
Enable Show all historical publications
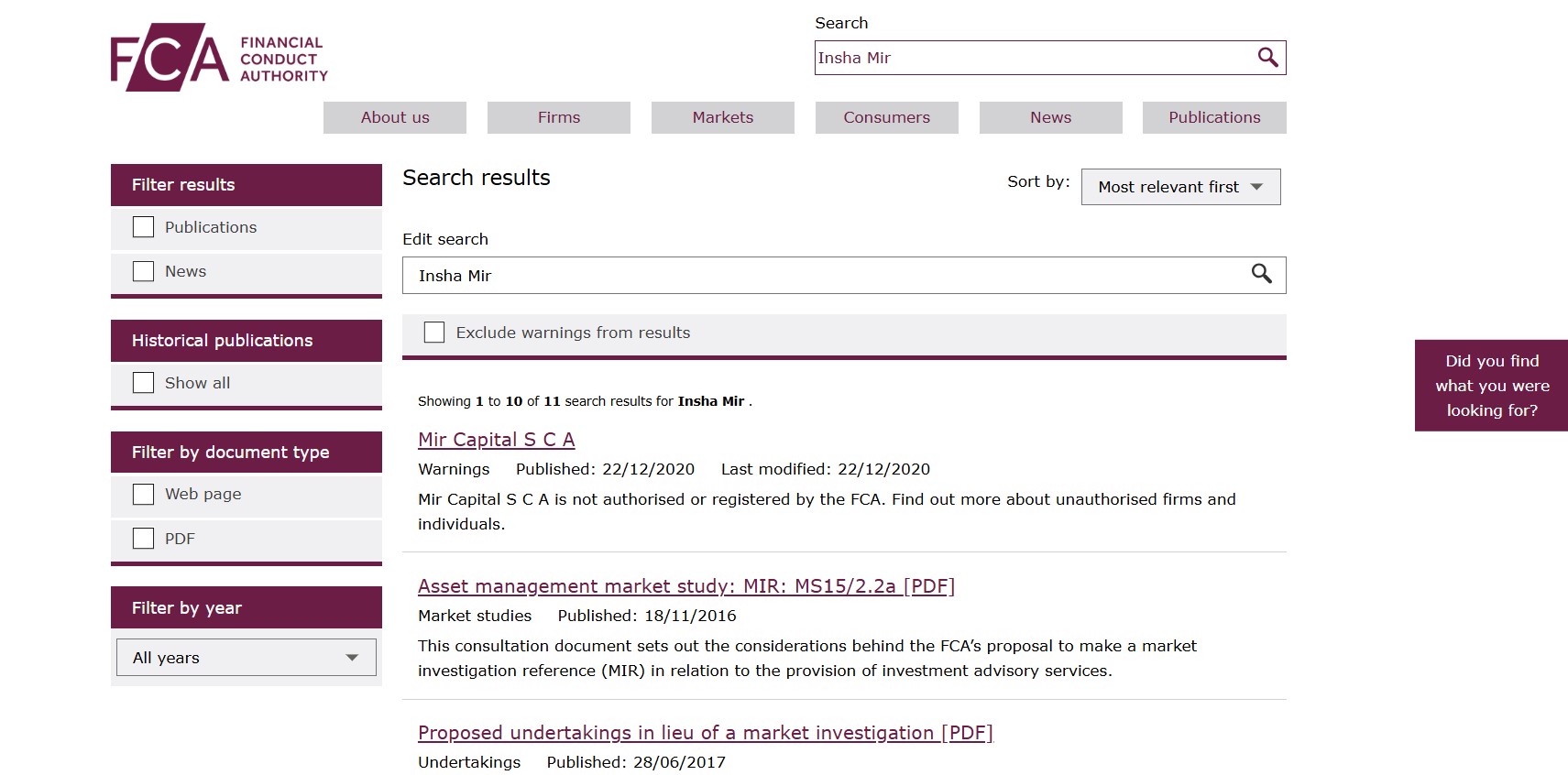[x=144, y=383]
